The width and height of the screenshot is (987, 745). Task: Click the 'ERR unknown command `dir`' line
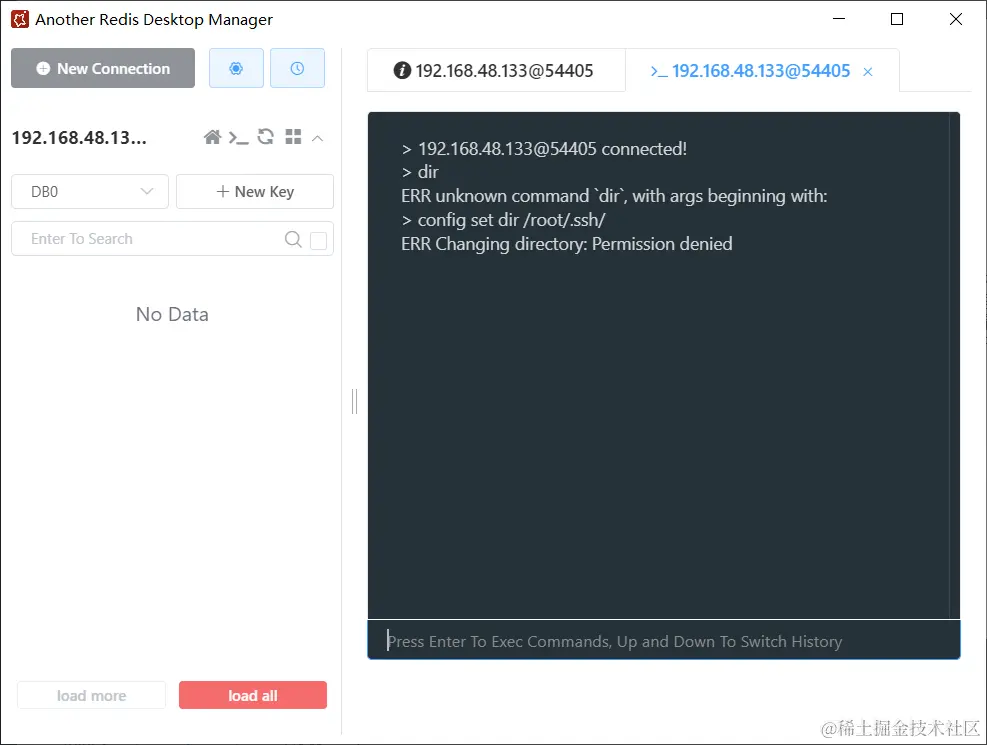point(614,196)
